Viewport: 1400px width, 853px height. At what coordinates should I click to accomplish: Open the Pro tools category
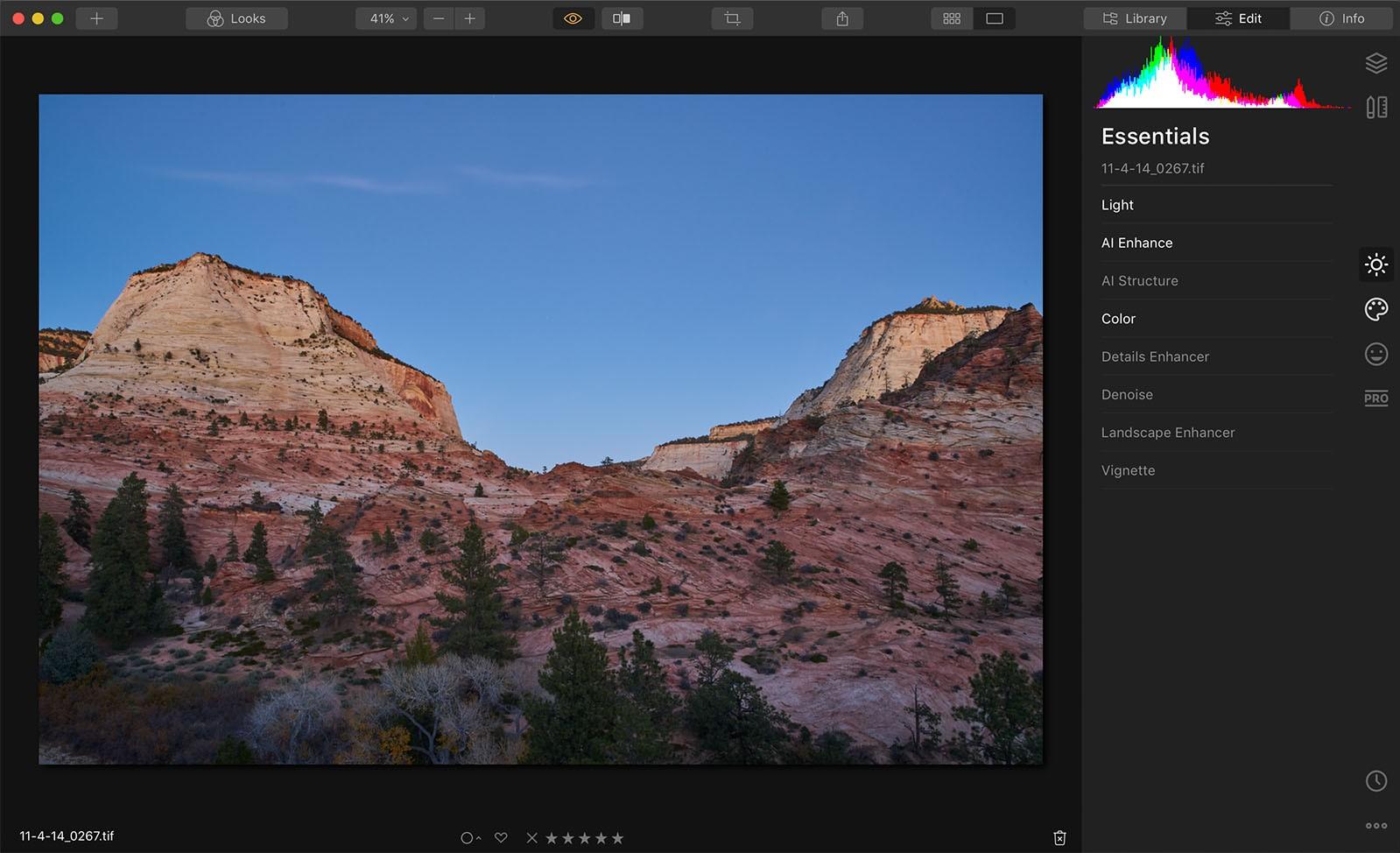click(1375, 398)
